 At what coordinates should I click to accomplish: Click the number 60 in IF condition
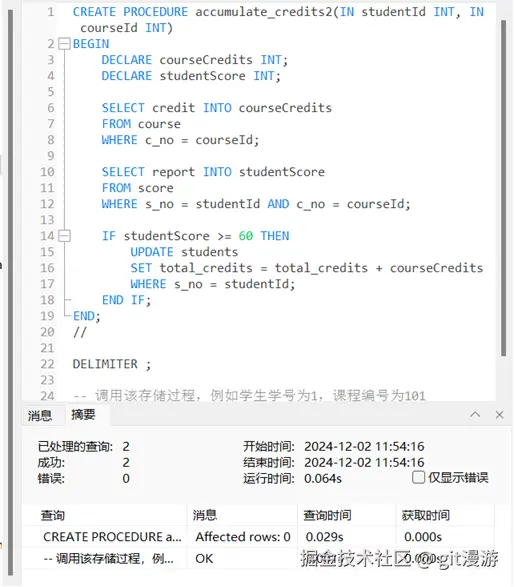[246, 236]
